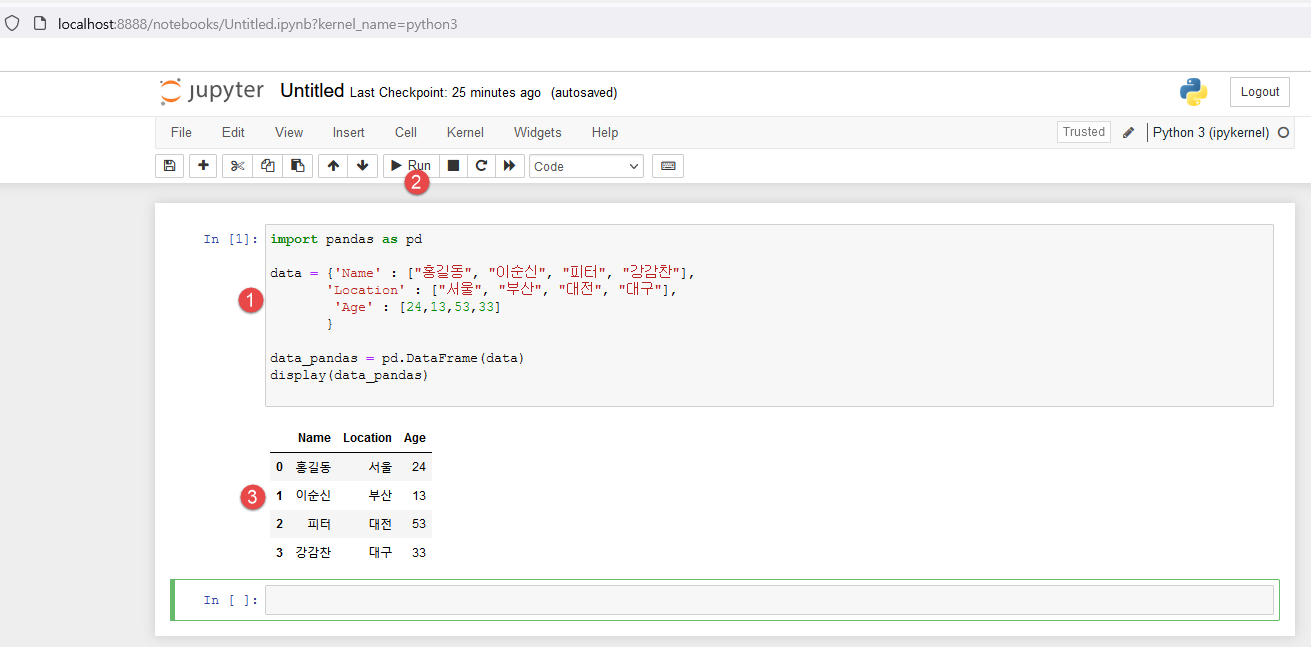Open the cell type dropdown showing Code
The height and width of the screenshot is (647, 1311).
pos(586,166)
